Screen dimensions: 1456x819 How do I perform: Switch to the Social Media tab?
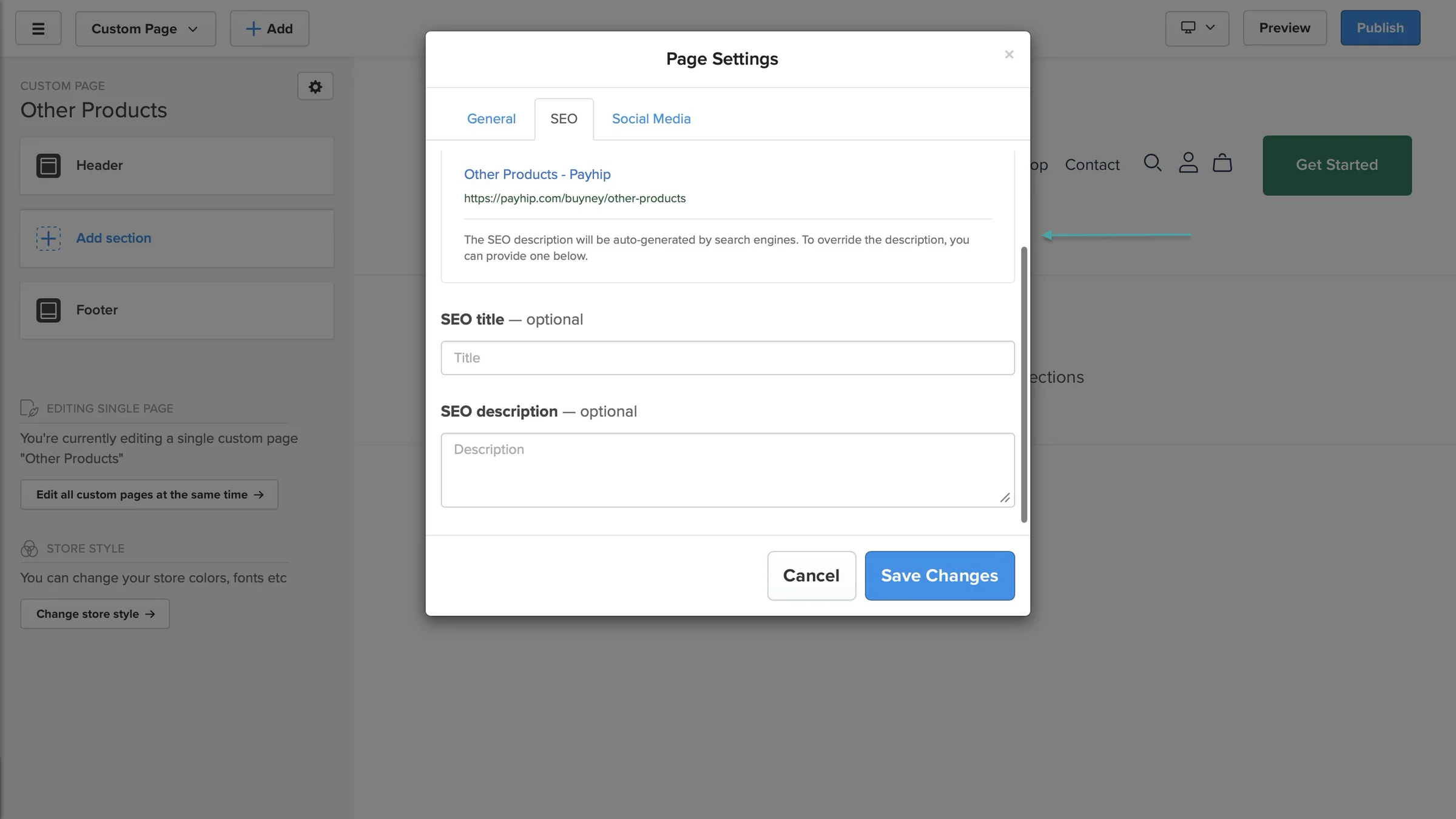coord(652,119)
